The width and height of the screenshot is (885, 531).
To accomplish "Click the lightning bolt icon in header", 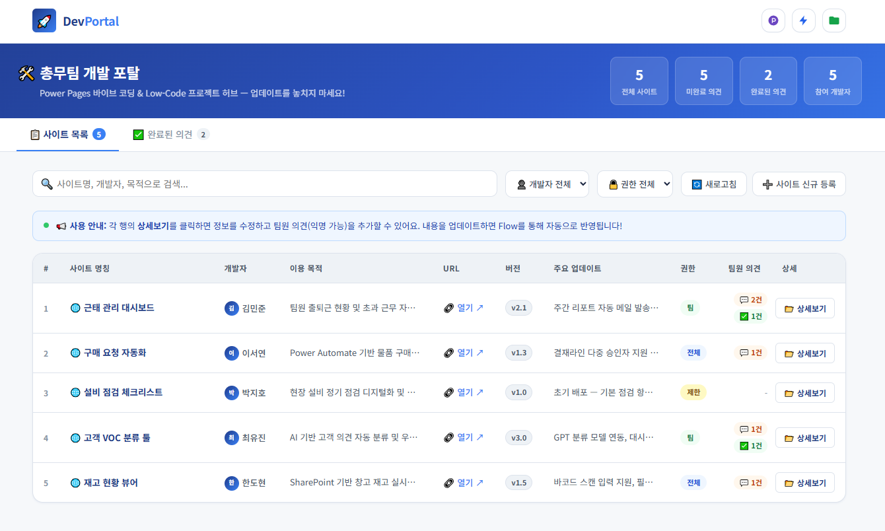I will 804,21.
